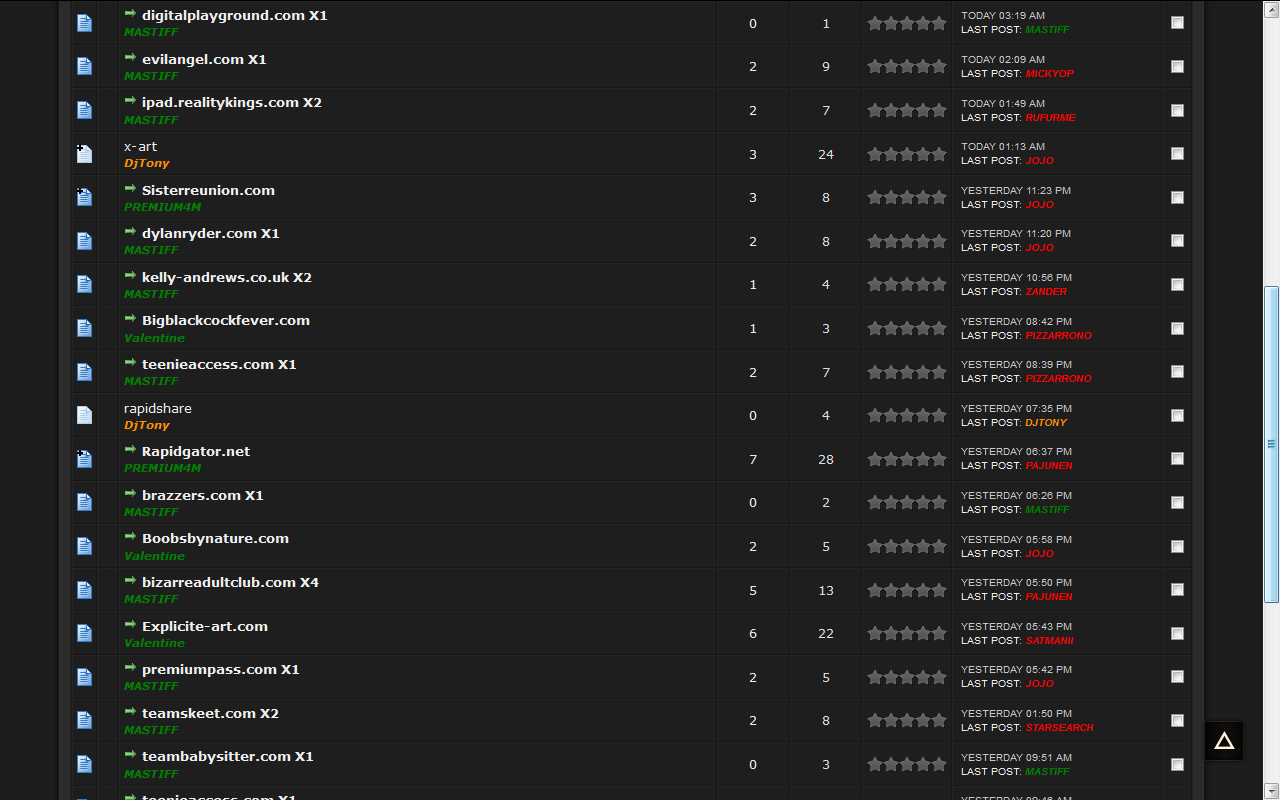The width and height of the screenshot is (1280, 800).
Task: Open the x-art thread
Action: 140,146
